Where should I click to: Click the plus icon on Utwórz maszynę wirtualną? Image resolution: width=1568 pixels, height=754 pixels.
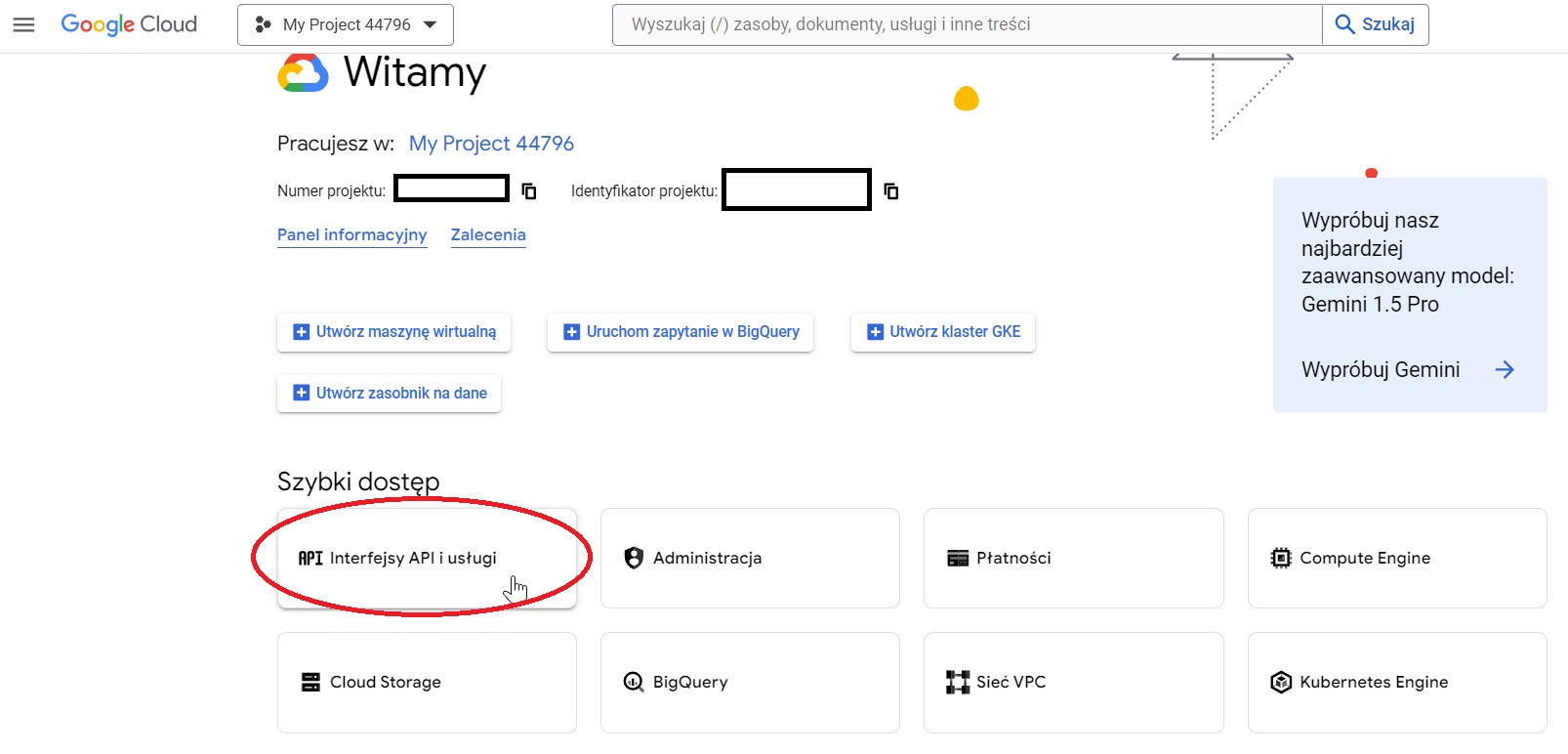tap(302, 332)
